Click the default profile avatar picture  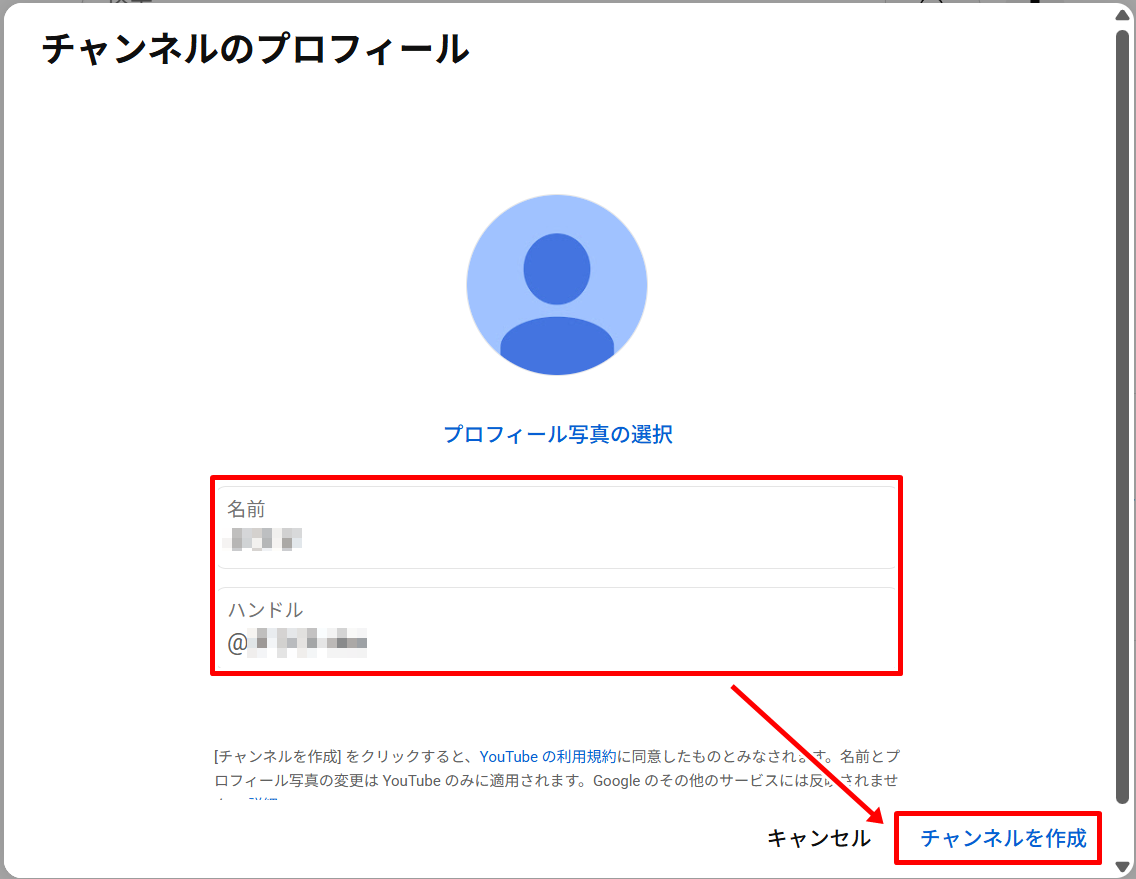click(556, 285)
